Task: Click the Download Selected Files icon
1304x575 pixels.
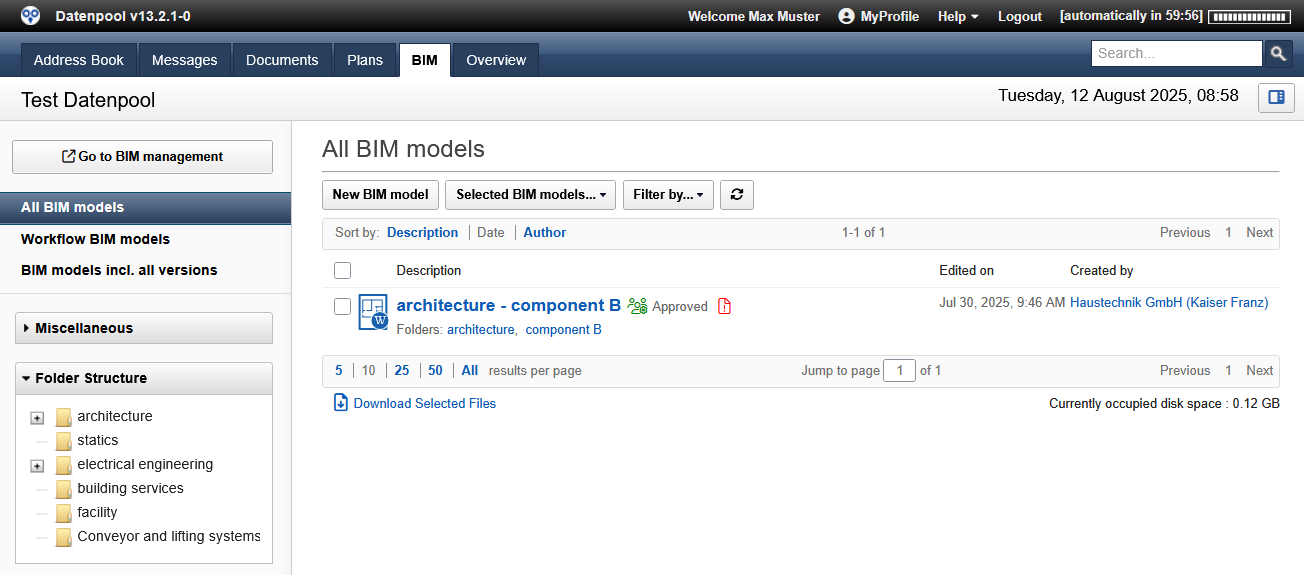Action: tap(341, 403)
